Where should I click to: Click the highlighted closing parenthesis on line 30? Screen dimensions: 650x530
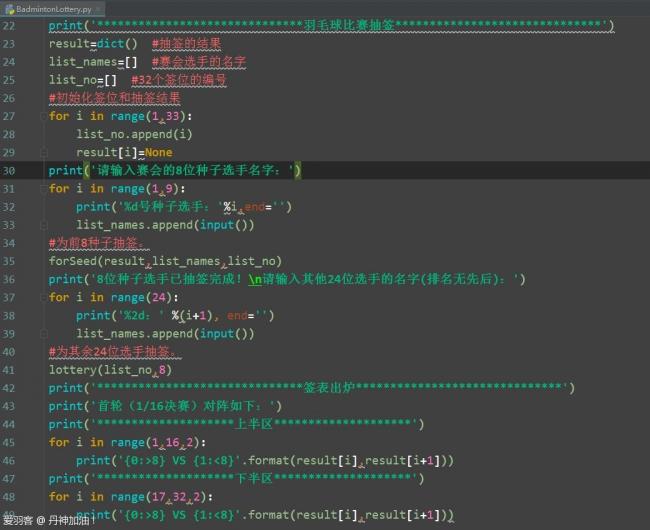[297, 170]
